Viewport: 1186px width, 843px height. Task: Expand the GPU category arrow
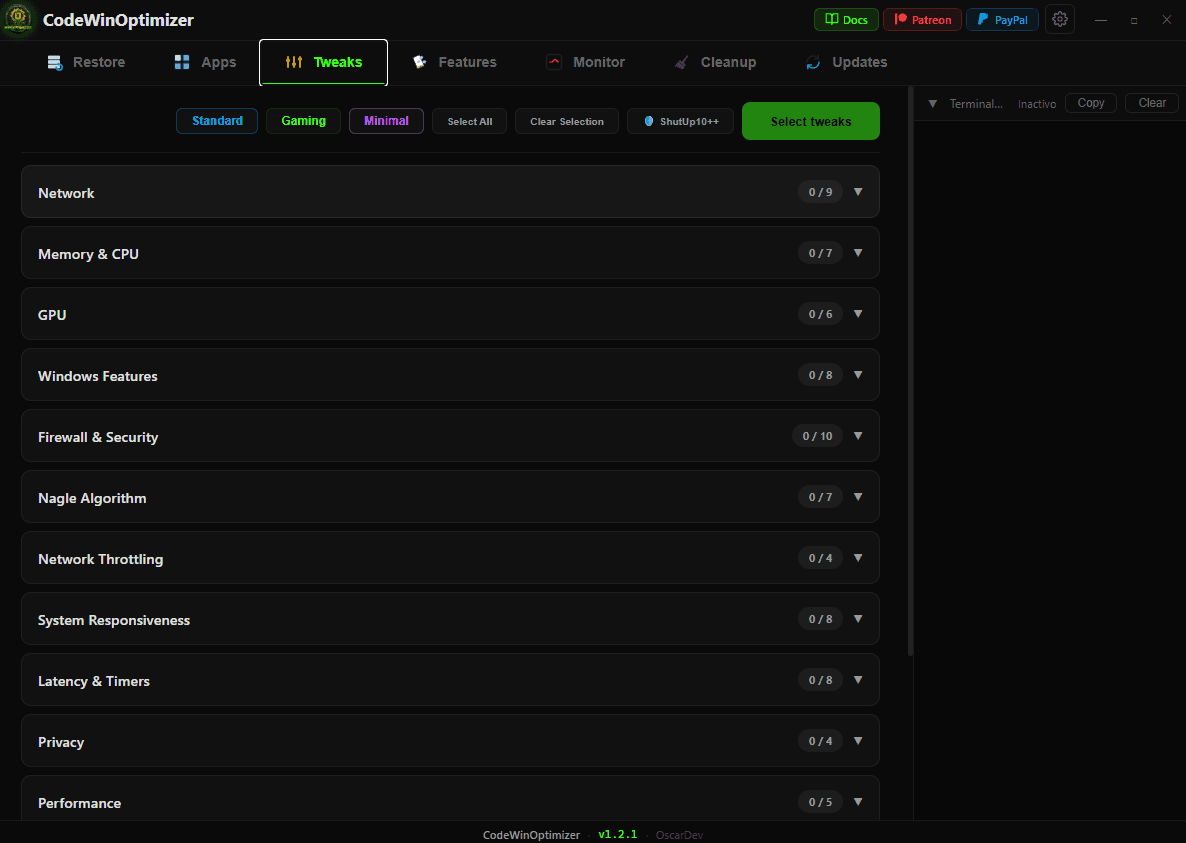click(x=858, y=314)
